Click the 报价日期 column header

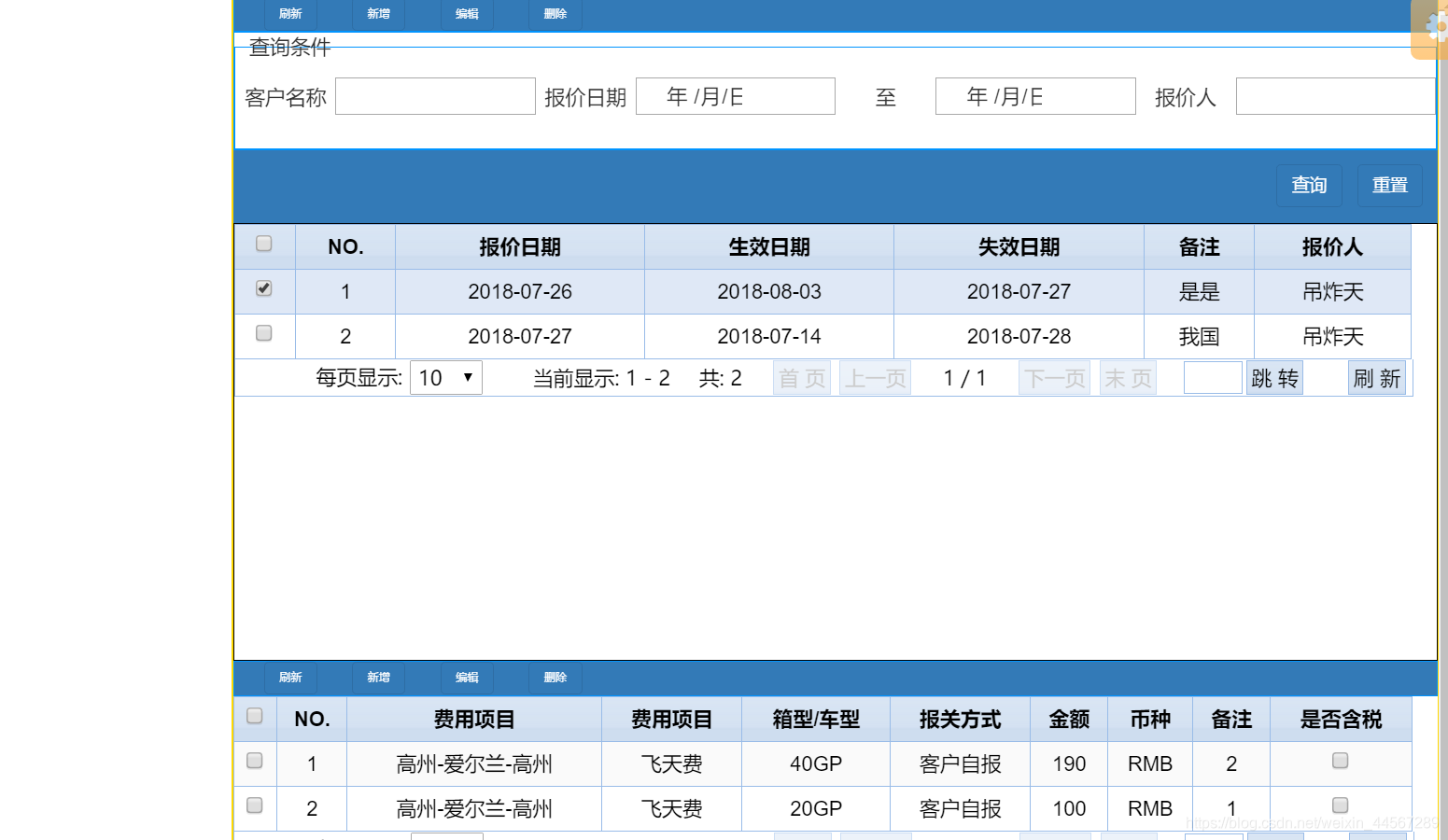(520, 247)
